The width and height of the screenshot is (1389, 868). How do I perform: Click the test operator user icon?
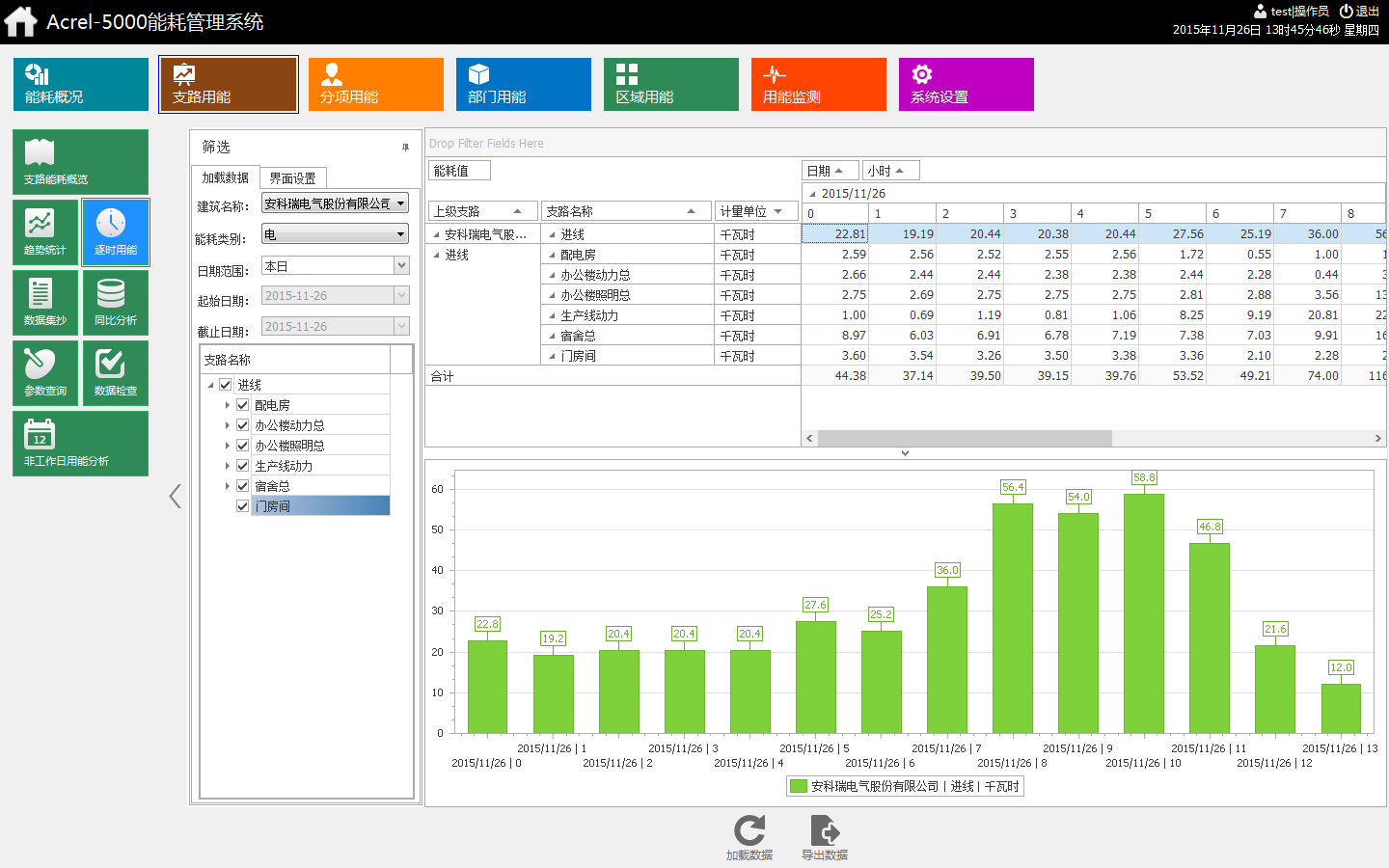coord(1260,11)
